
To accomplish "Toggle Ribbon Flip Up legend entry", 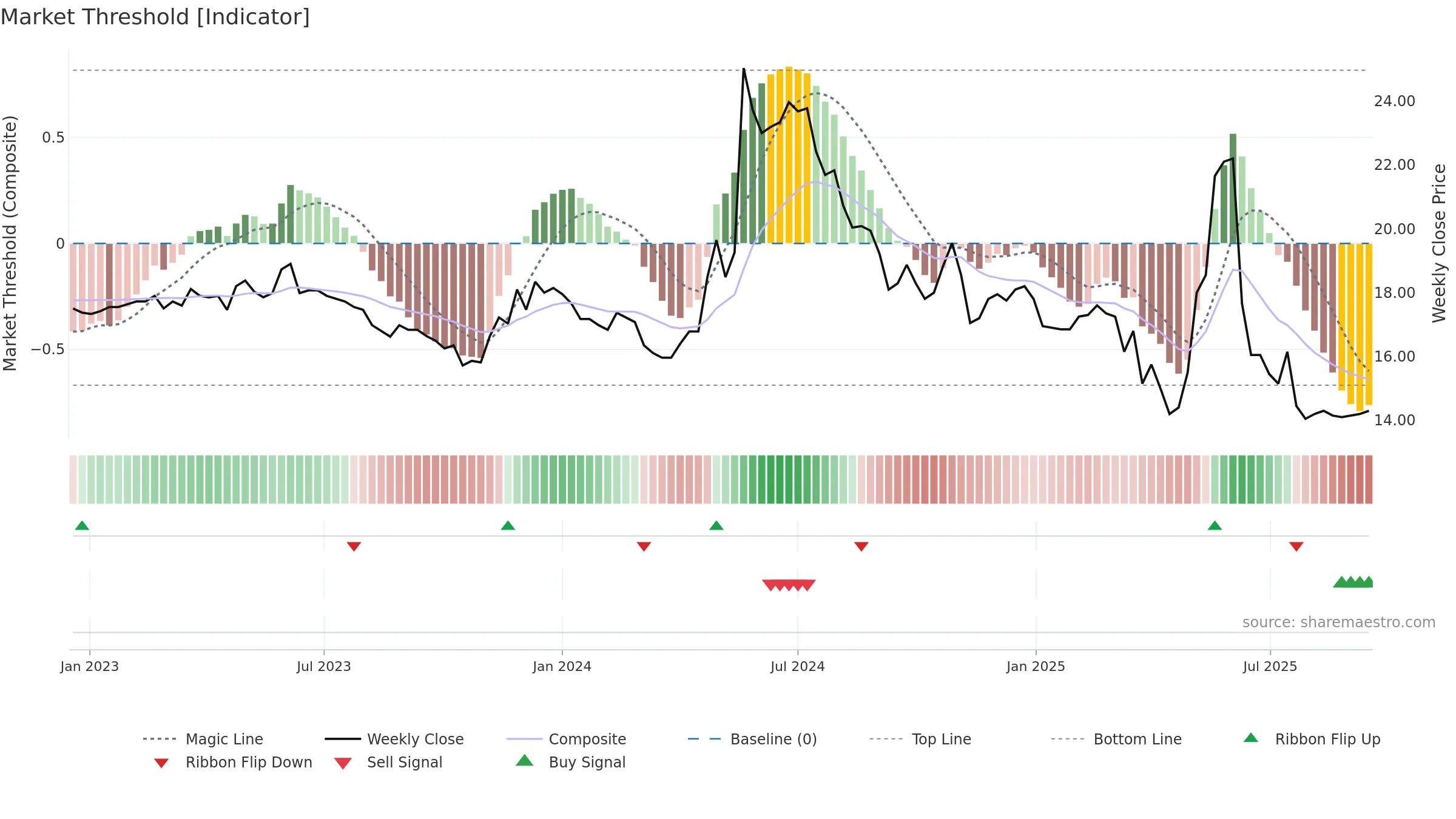I will tap(1312, 739).
